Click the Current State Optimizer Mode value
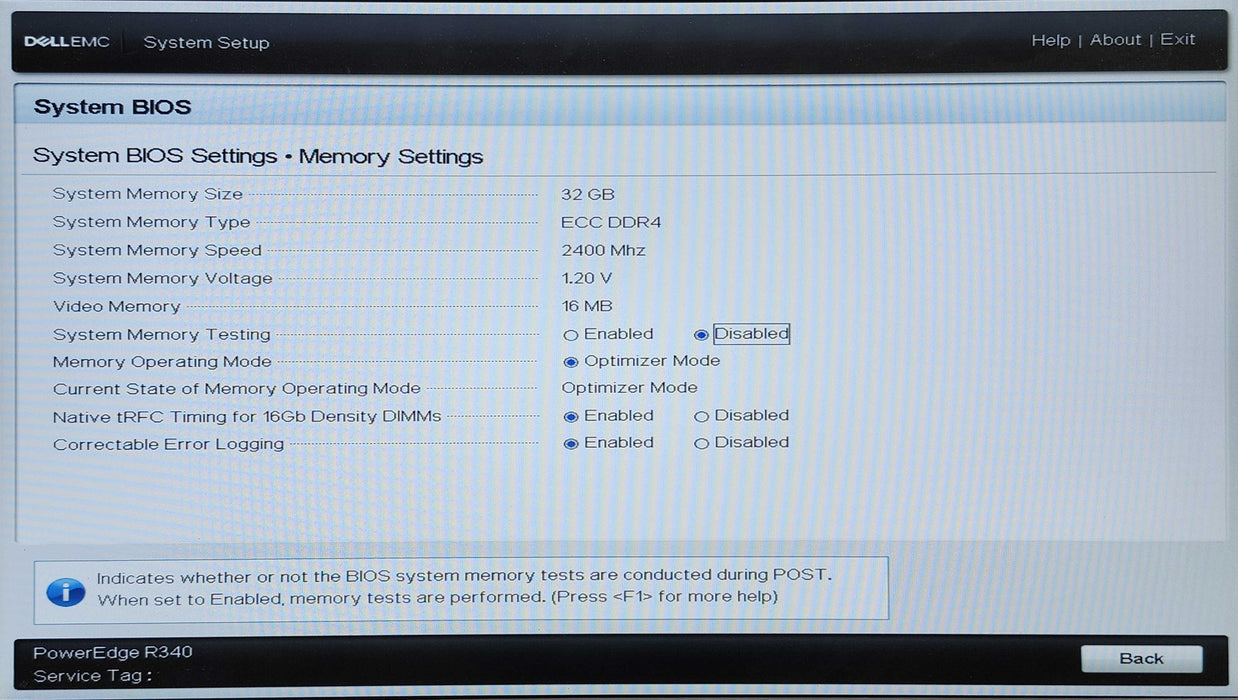The width and height of the screenshot is (1238, 700). pyautogui.click(x=630, y=388)
